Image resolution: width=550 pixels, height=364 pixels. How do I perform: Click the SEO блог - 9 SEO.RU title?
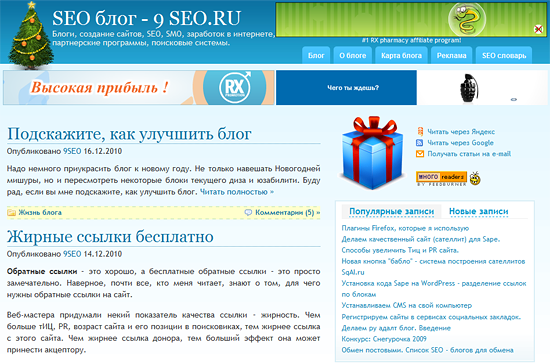[x=147, y=18]
